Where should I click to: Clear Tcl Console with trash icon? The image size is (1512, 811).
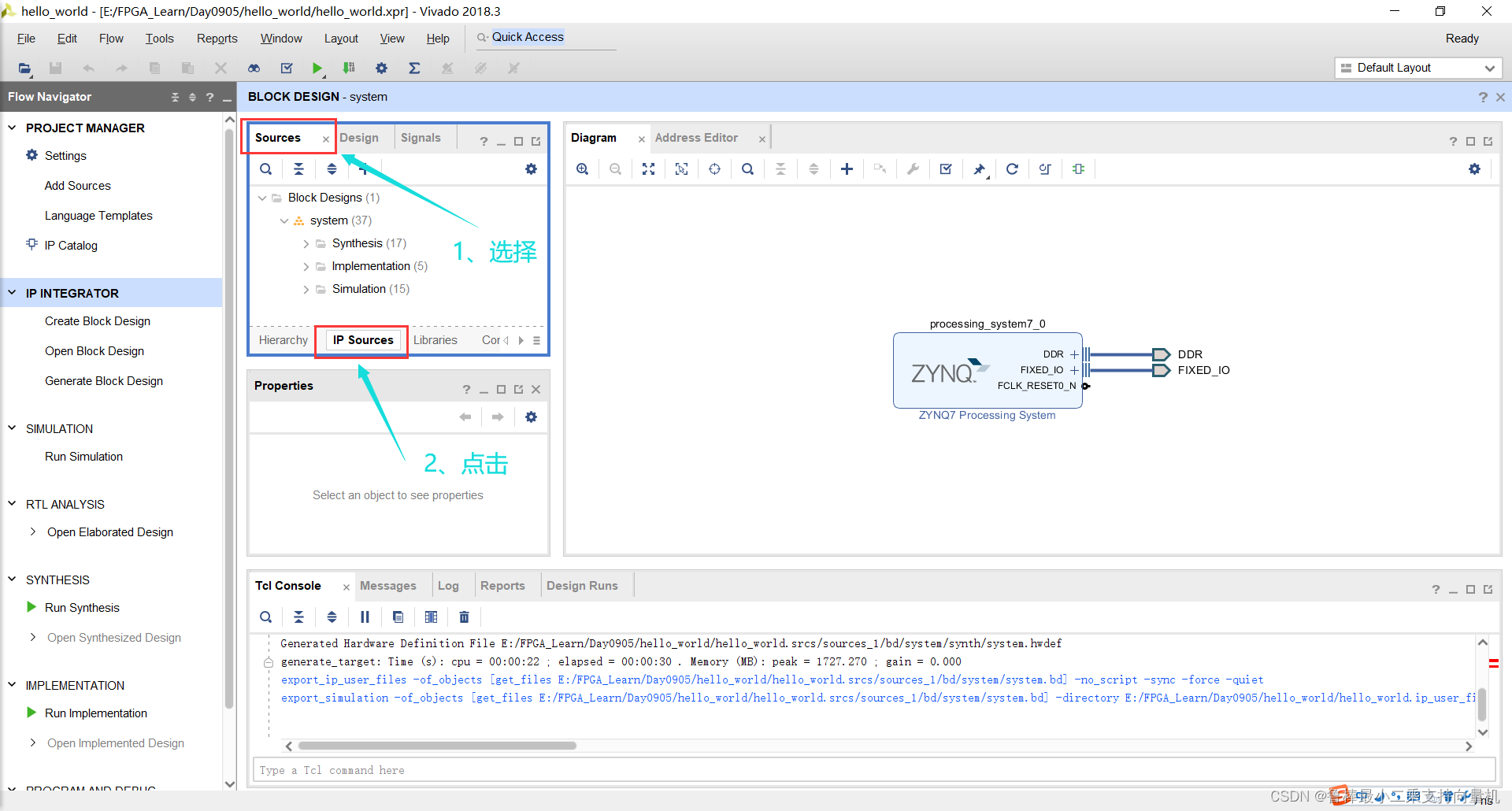[x=464, y=617]
